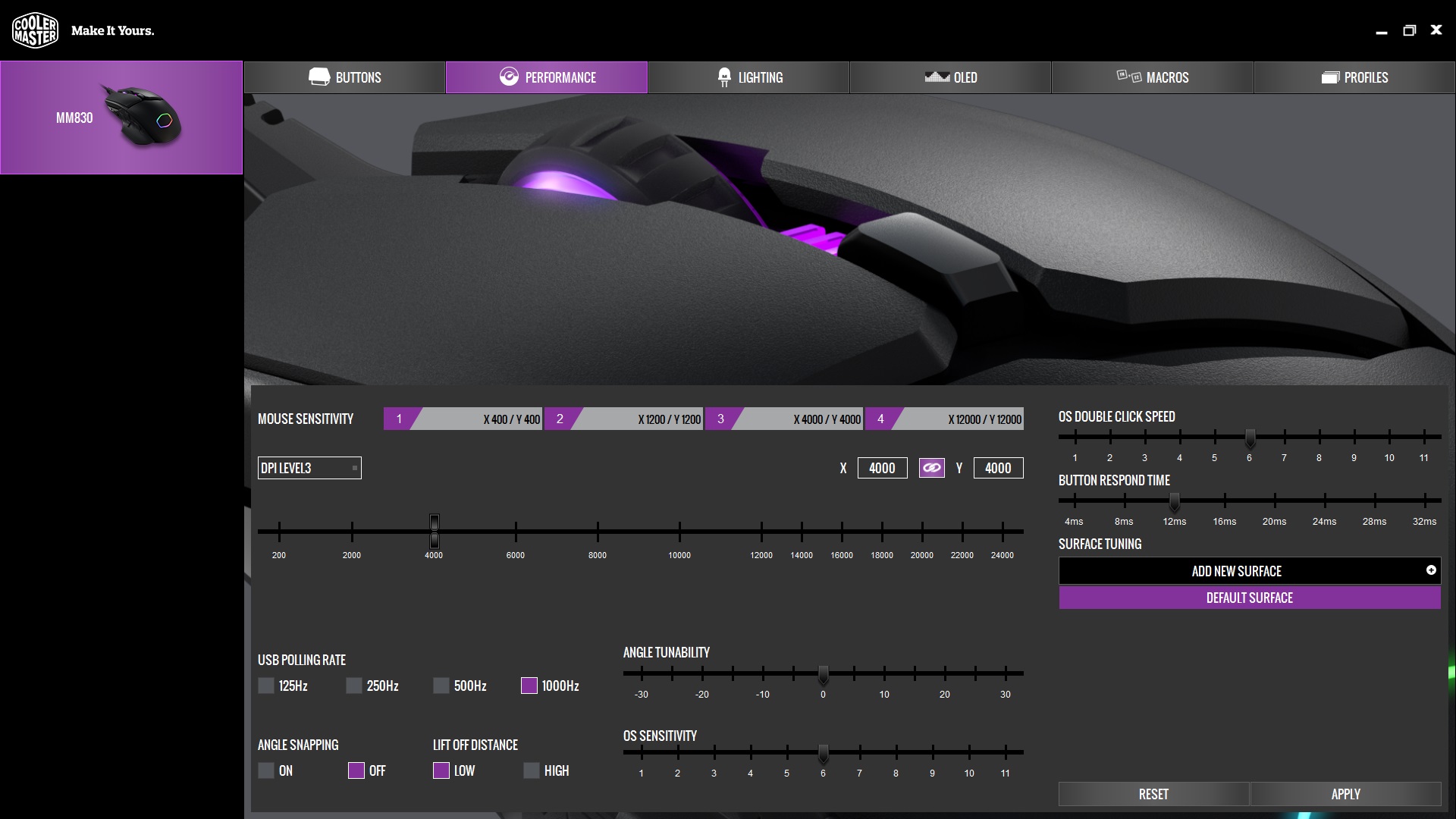
Task: Click the Performance gauge icon
Action: (509, 77)
